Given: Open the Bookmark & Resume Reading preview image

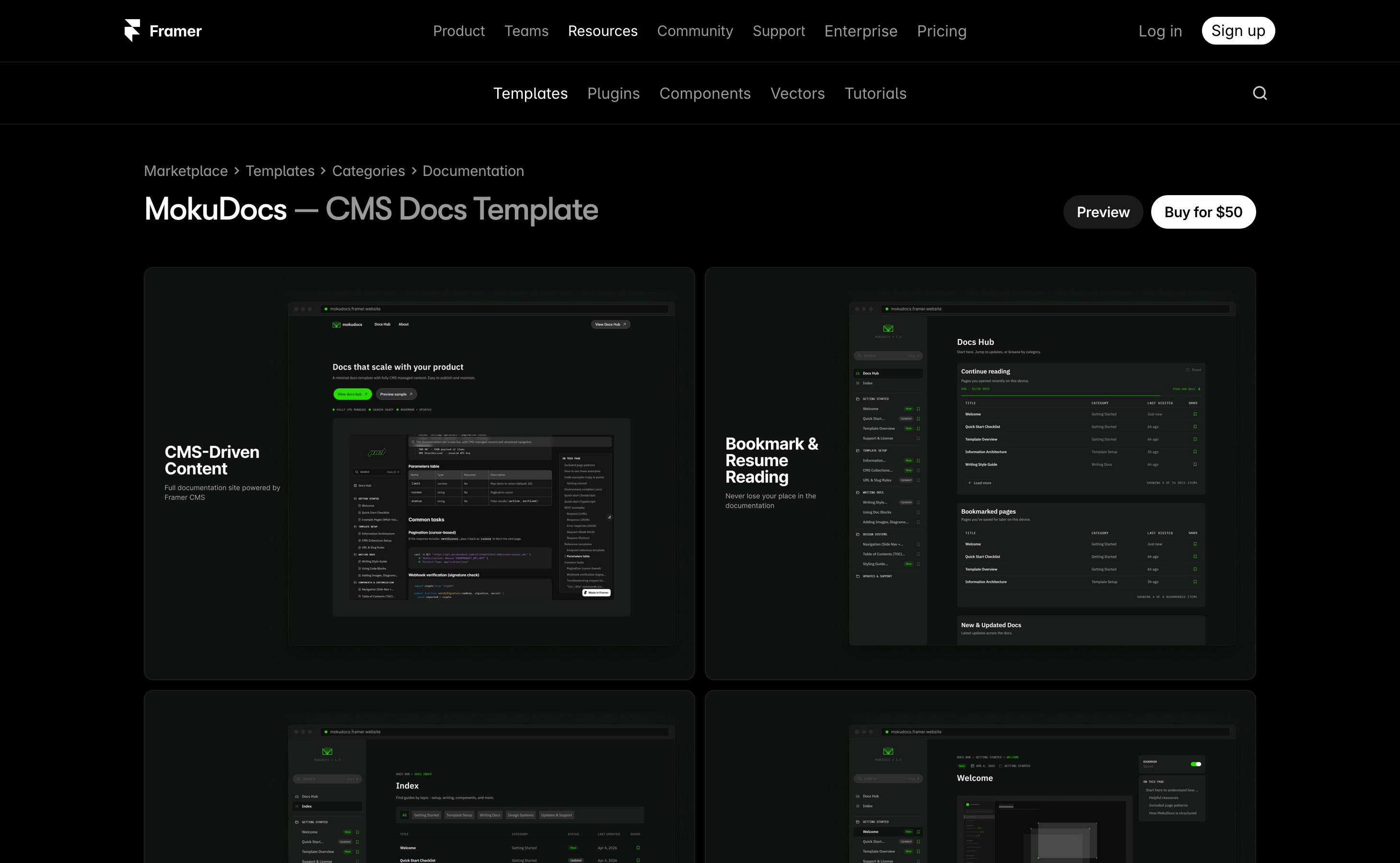Looking at the screenshot, I should 980,473.
